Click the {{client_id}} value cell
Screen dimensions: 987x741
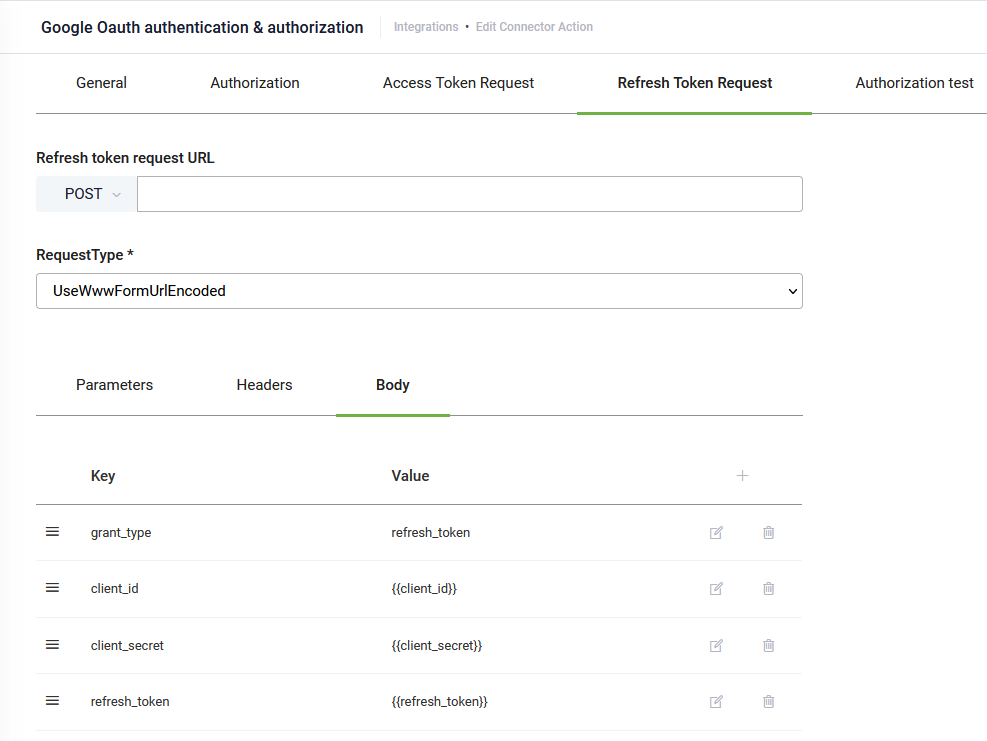pos(424,589)
